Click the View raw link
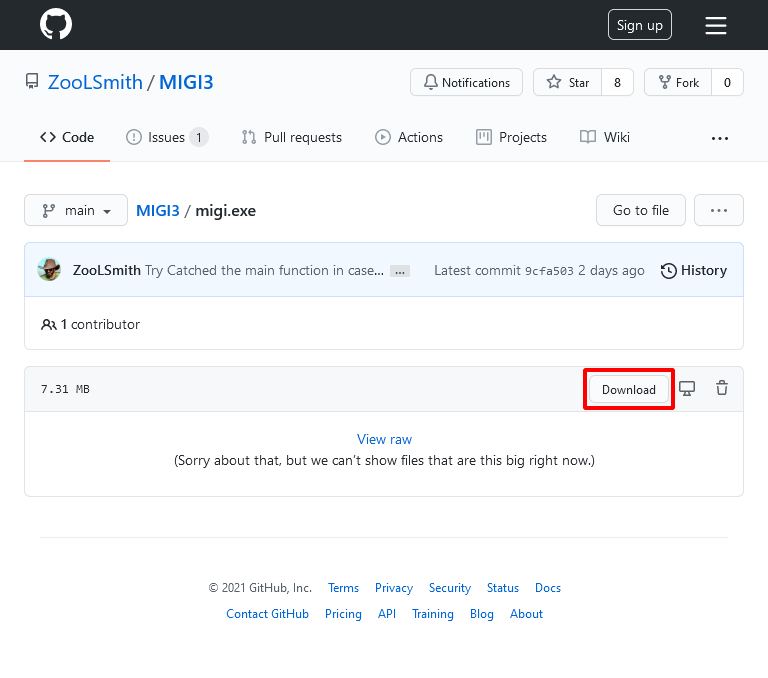 point(384,439)
